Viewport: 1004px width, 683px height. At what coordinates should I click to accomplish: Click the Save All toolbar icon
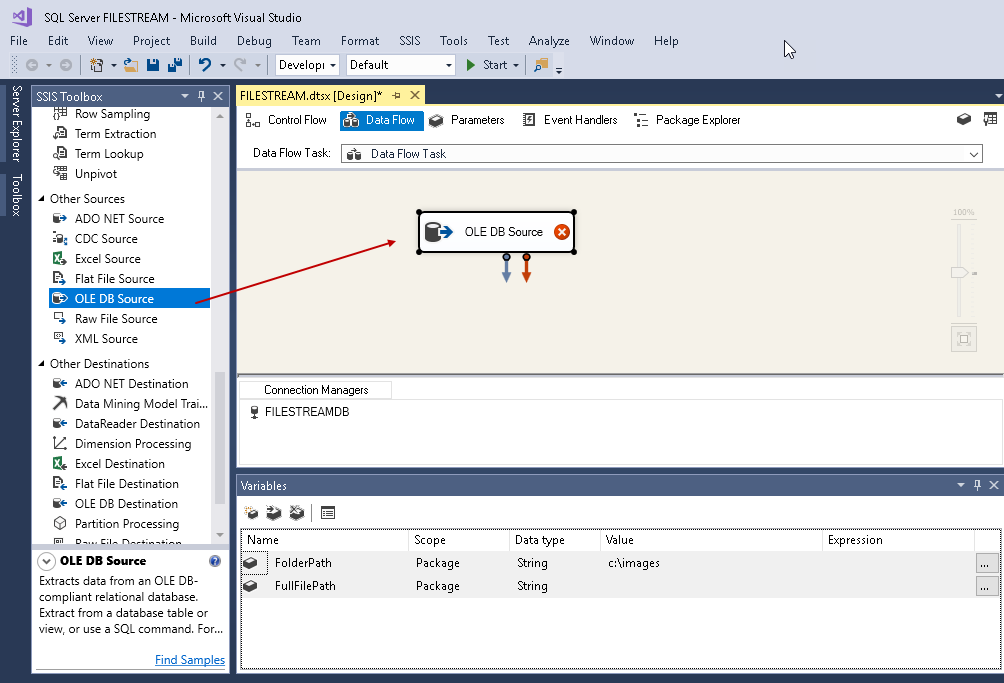pos(175,65)
